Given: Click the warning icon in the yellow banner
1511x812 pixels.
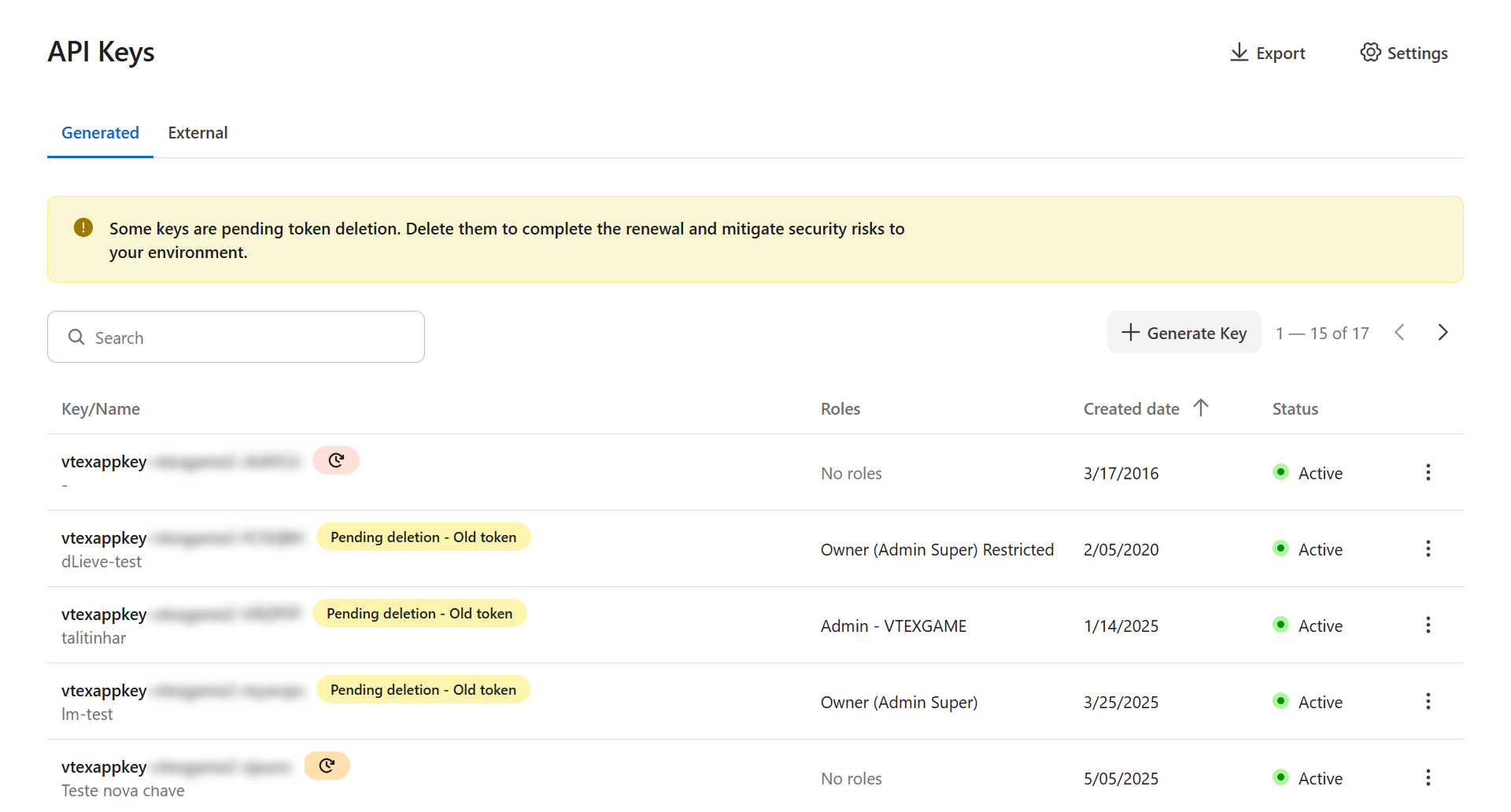Looking at the screenshot, I should 83,227.
